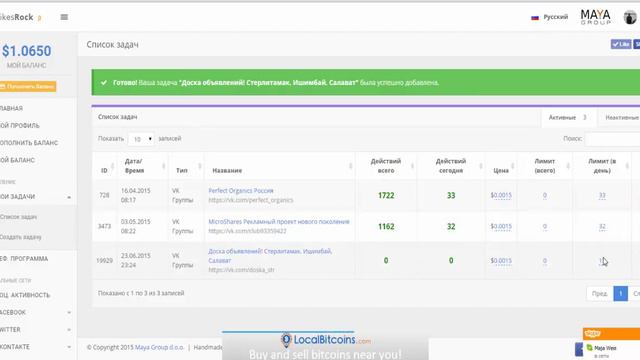Open СОЦ. АКТИВНОСТЬ in the sidebar
This screenshot has width=640, height=360.
pyautogui.click(x=25, y=295)
